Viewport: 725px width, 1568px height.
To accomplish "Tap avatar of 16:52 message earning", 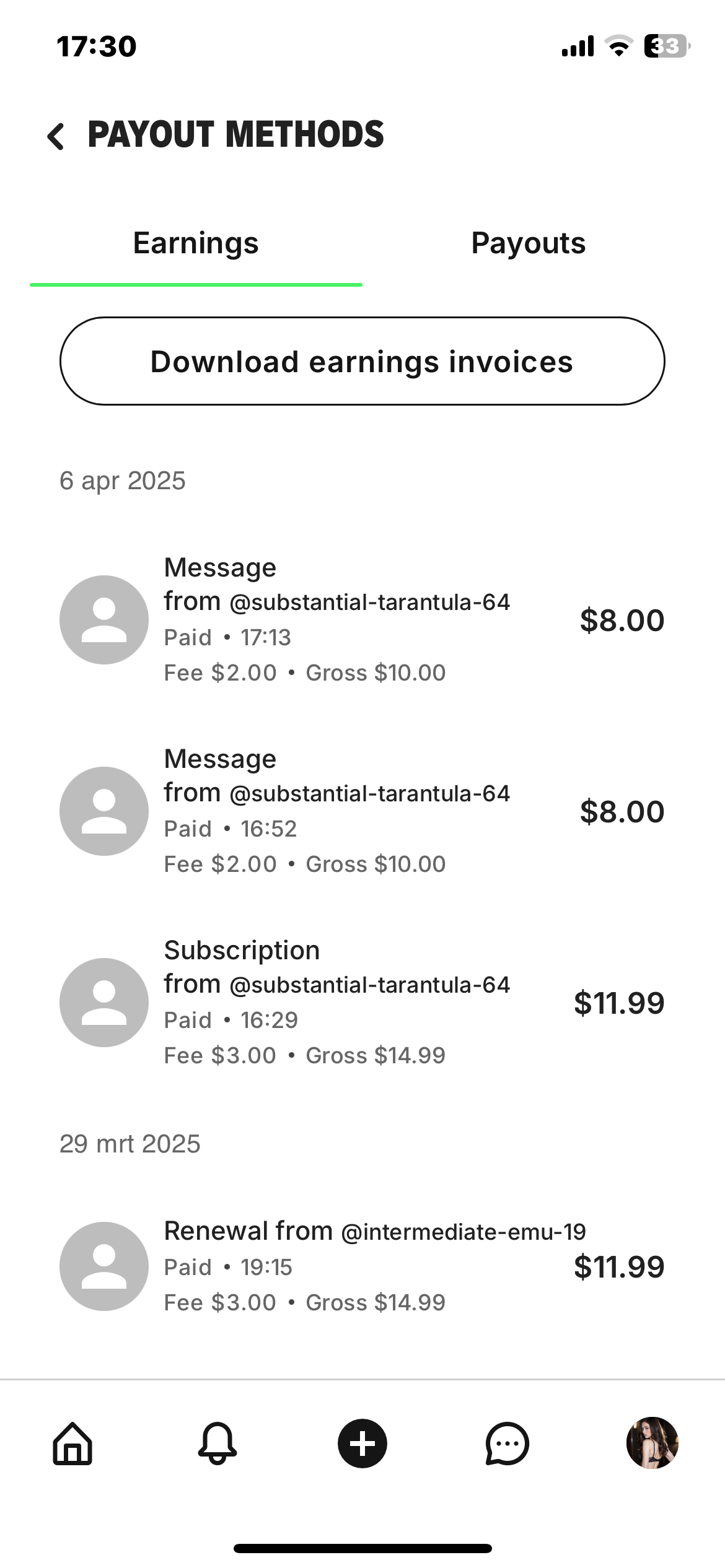I will [x=104, y=811].
